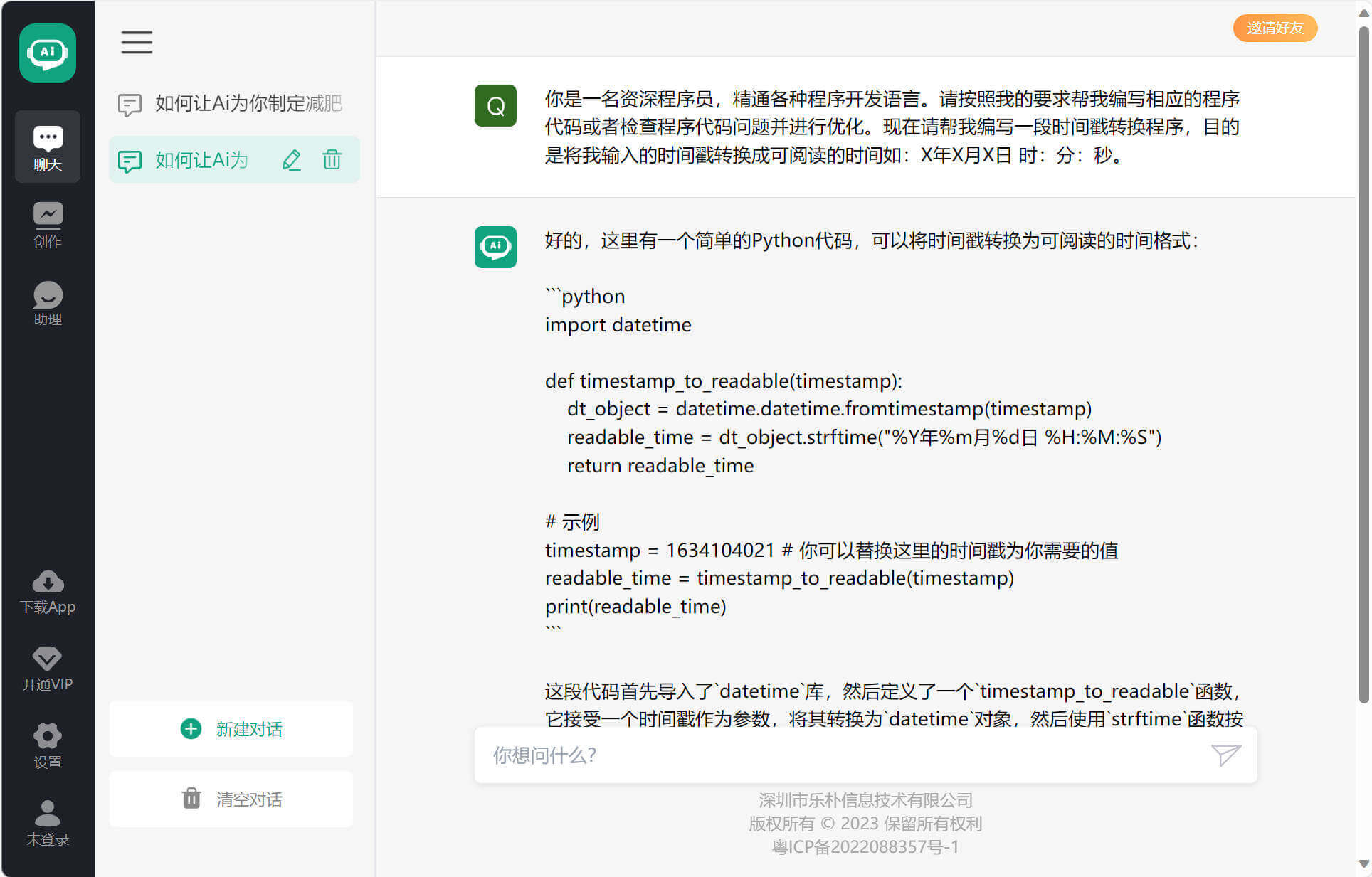Send message with the paper plane icon
Screen dimensions: 1372x877
click(x=1225, y=755)
